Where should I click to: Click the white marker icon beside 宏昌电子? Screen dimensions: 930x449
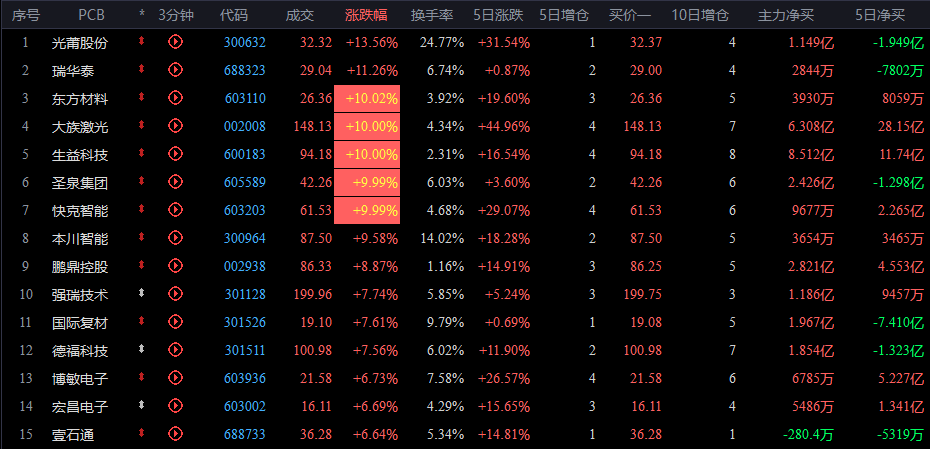(141, 406)
